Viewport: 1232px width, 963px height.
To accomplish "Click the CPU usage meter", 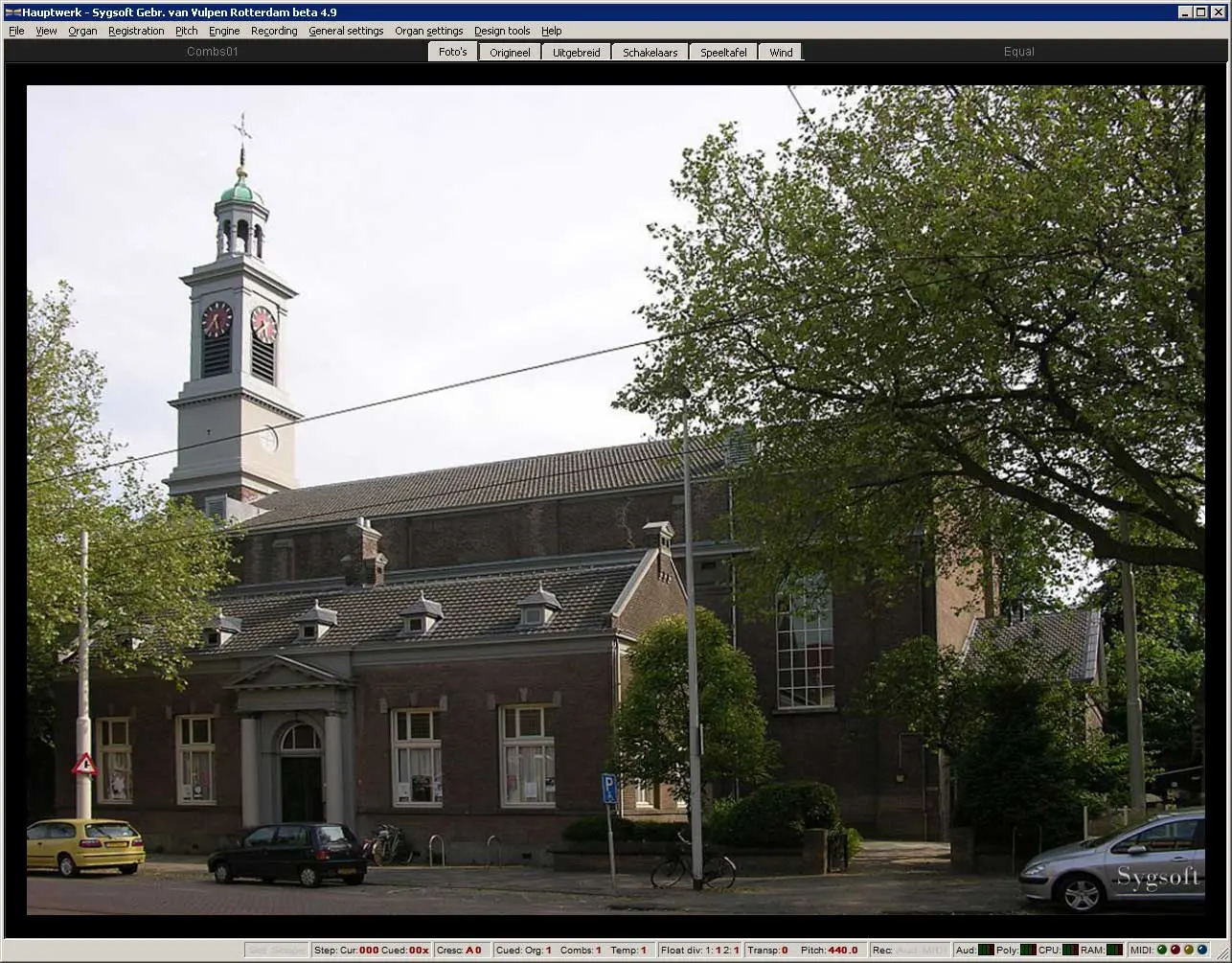I will tap(1070, 950).
